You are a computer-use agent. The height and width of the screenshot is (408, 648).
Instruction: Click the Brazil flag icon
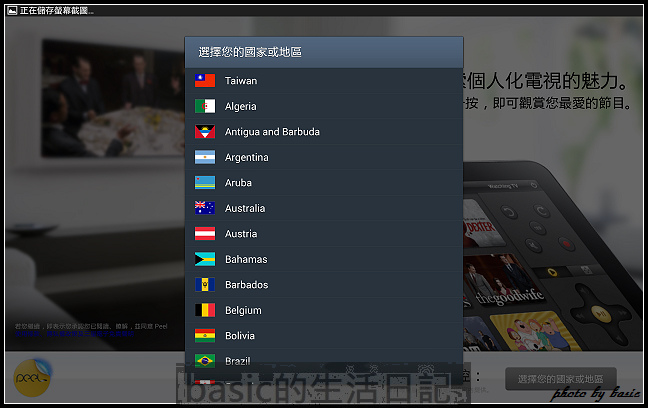point(205,361)
